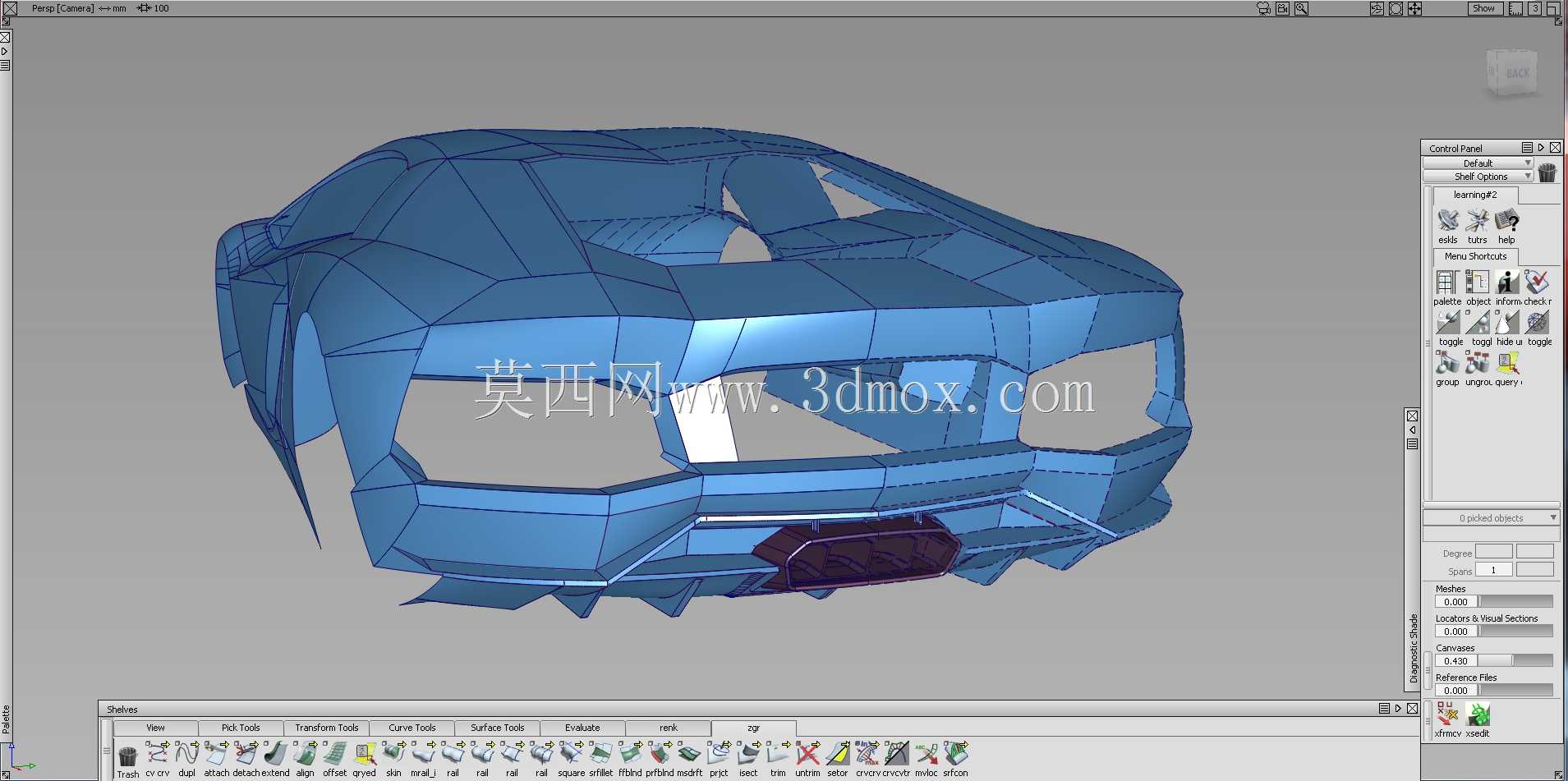Switch to the Pick Tools shelf tab
The image size is (1568, 781).
point(241,728)
